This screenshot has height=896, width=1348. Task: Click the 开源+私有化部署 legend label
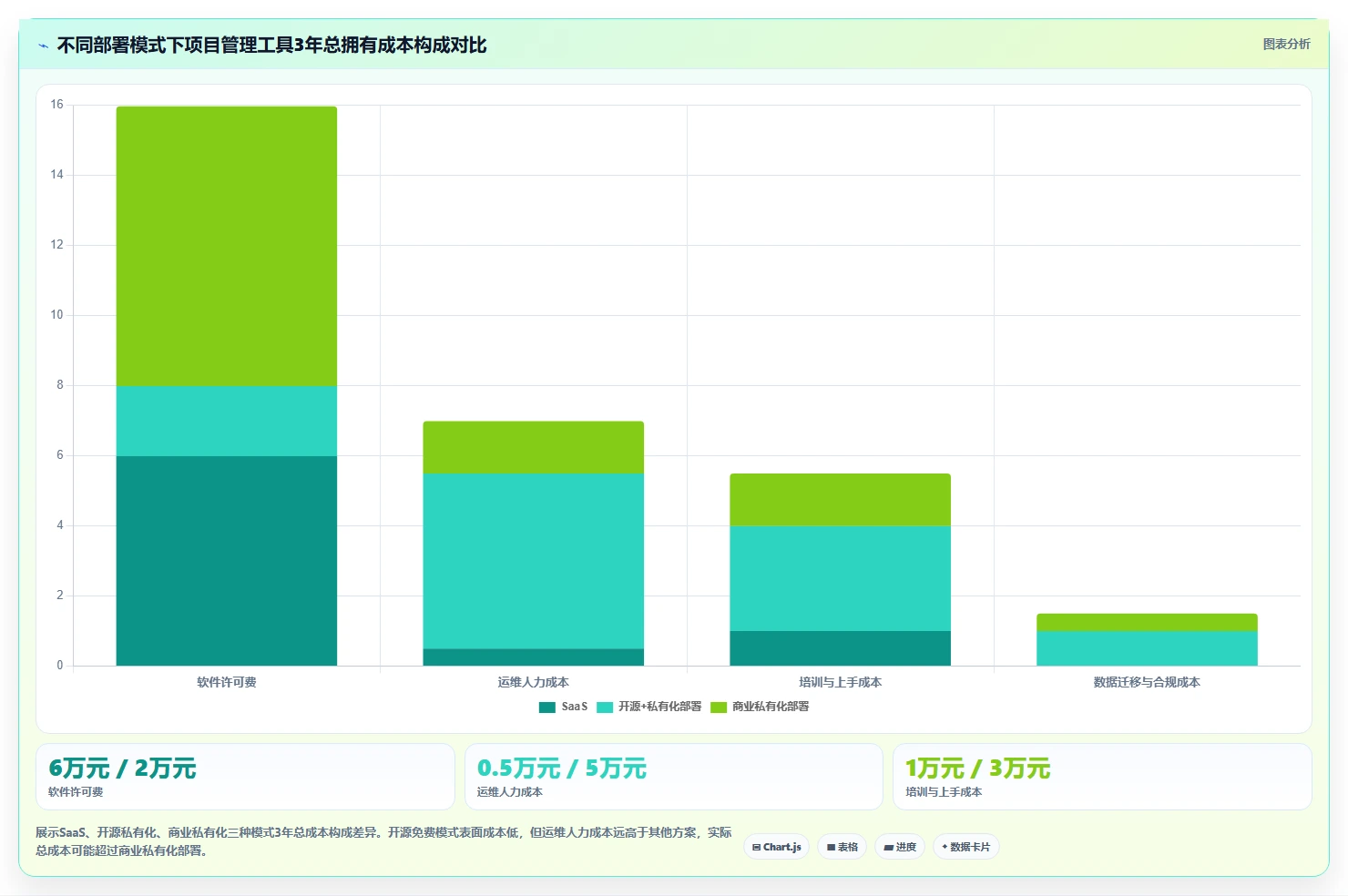[660, 707]
